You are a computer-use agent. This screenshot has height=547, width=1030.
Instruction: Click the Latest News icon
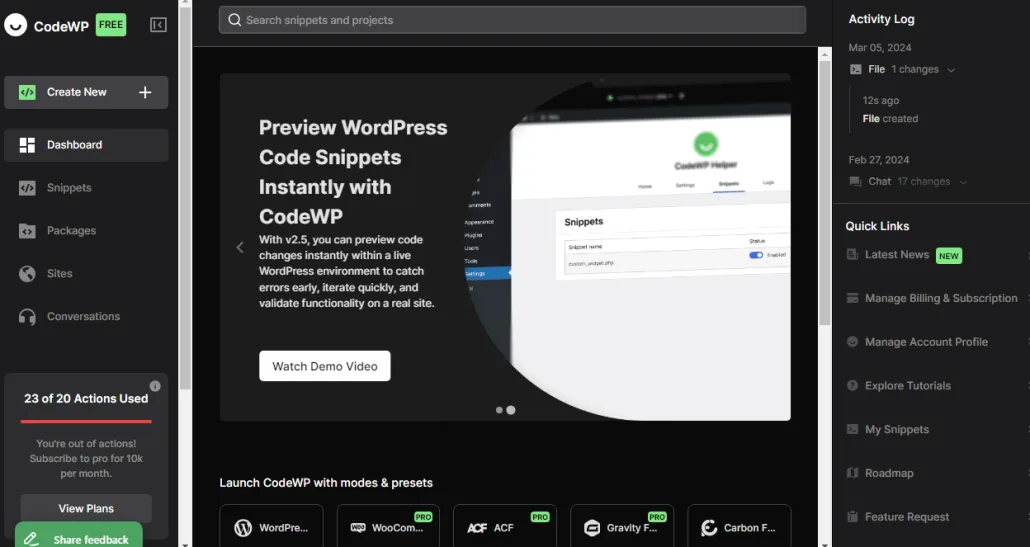click(x=853, y=255)
